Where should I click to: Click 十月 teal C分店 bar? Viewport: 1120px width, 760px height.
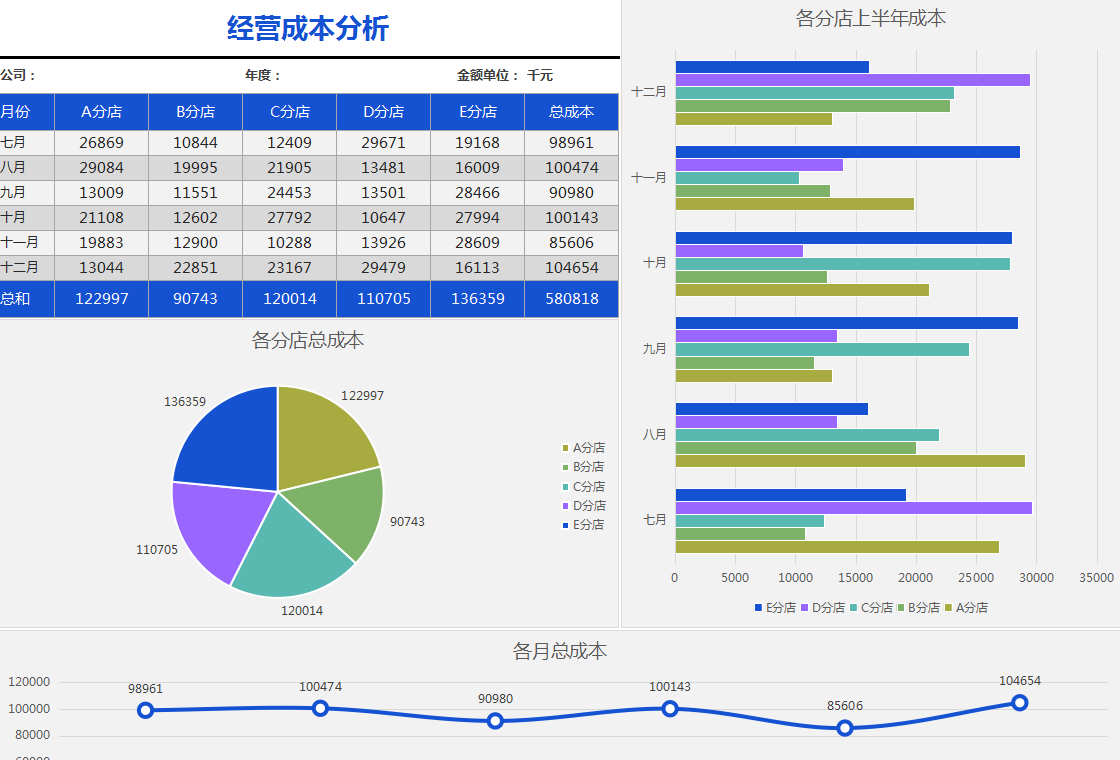843,264
